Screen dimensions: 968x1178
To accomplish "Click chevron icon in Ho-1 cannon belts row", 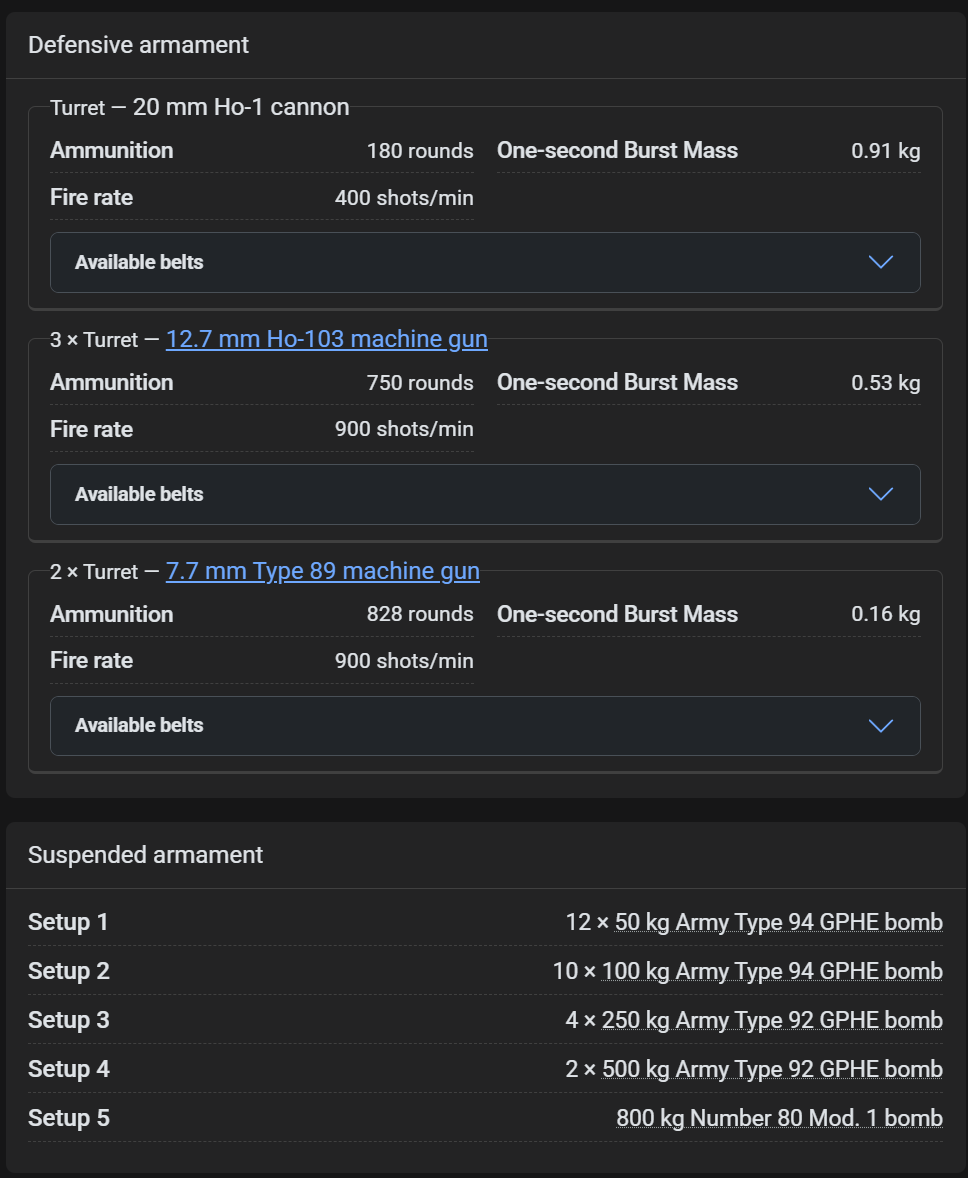I will click(x=881, y=262).
